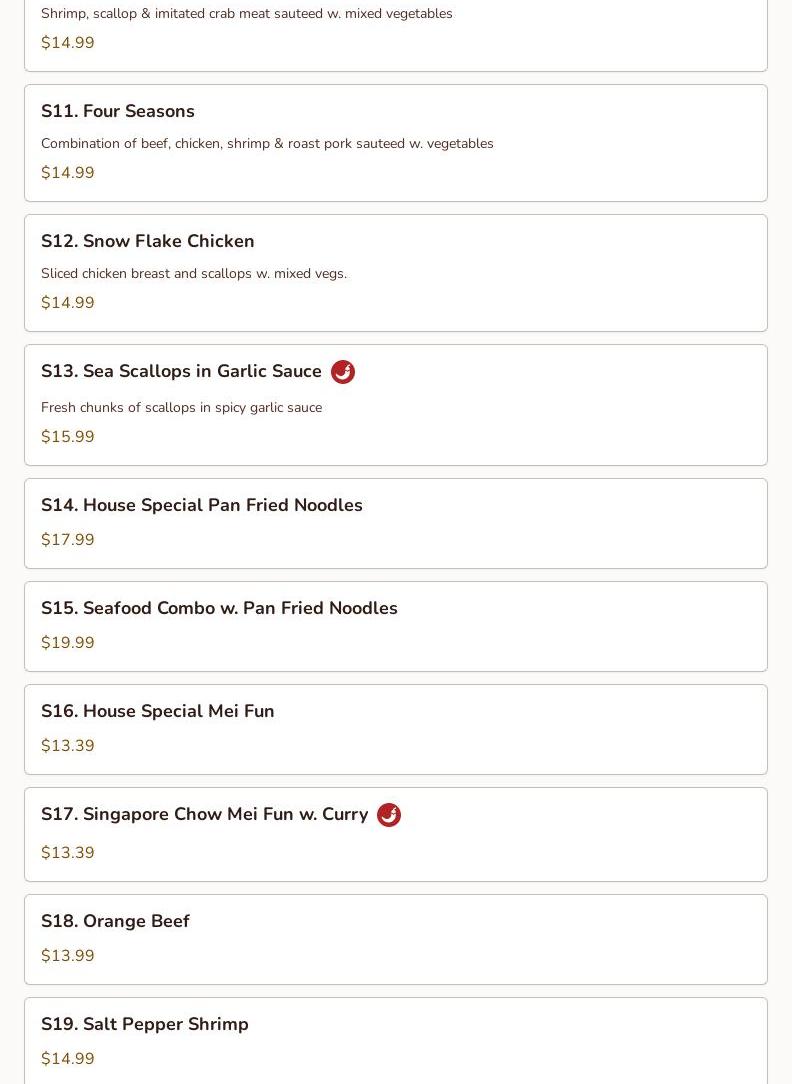Open S16. House Special Mei Fun

click(x=158, y=711)
